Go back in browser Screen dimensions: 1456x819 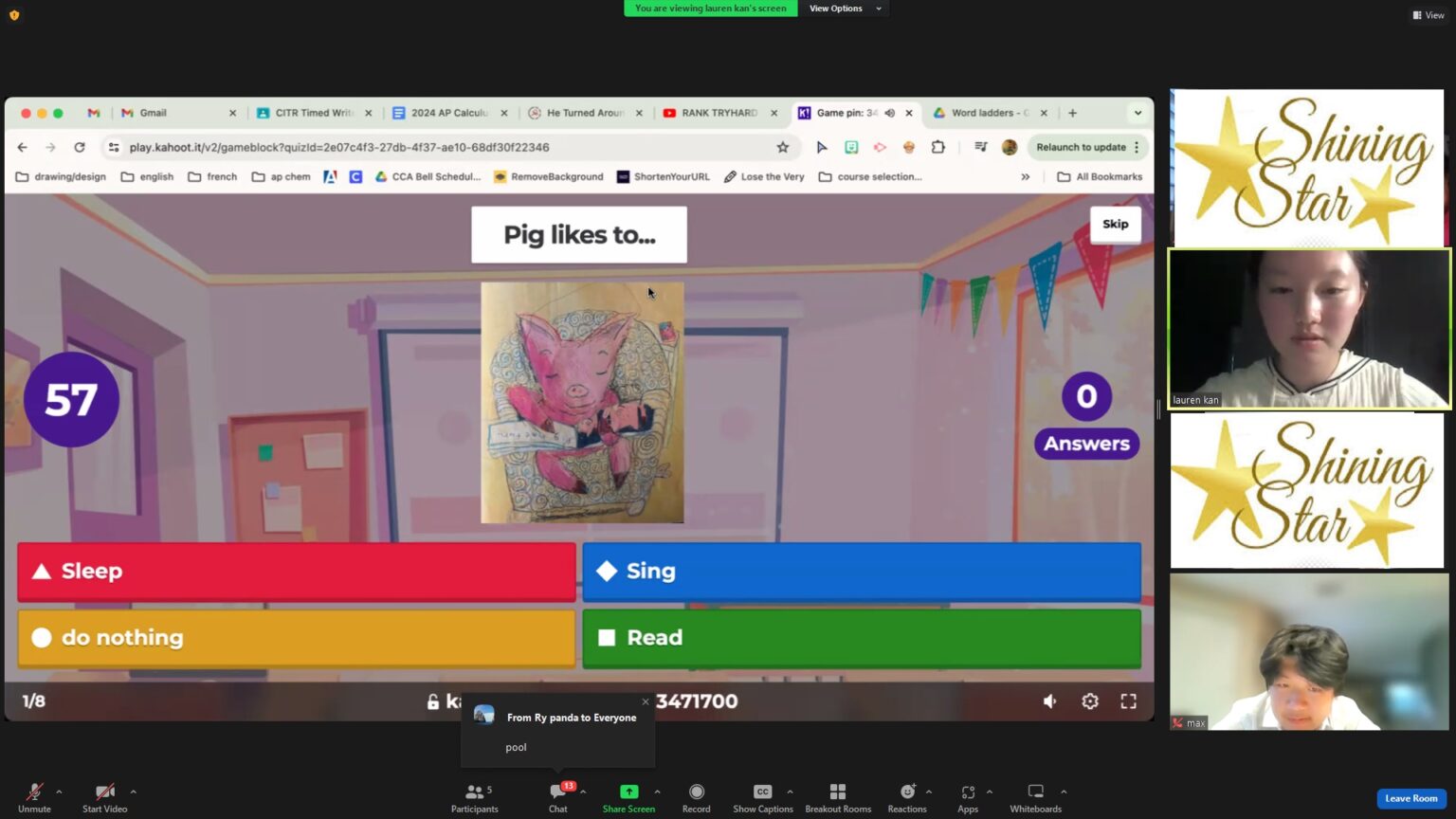pyautogui.click(x=23, y=147)
